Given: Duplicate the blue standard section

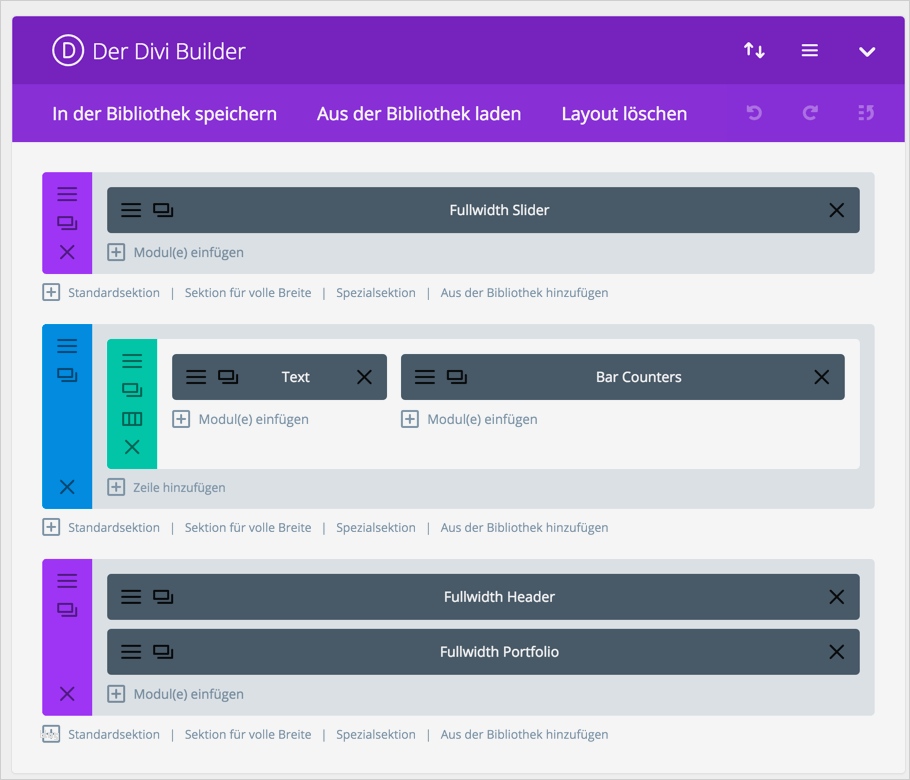Looking at the screenshot, I should coord(67,375).
